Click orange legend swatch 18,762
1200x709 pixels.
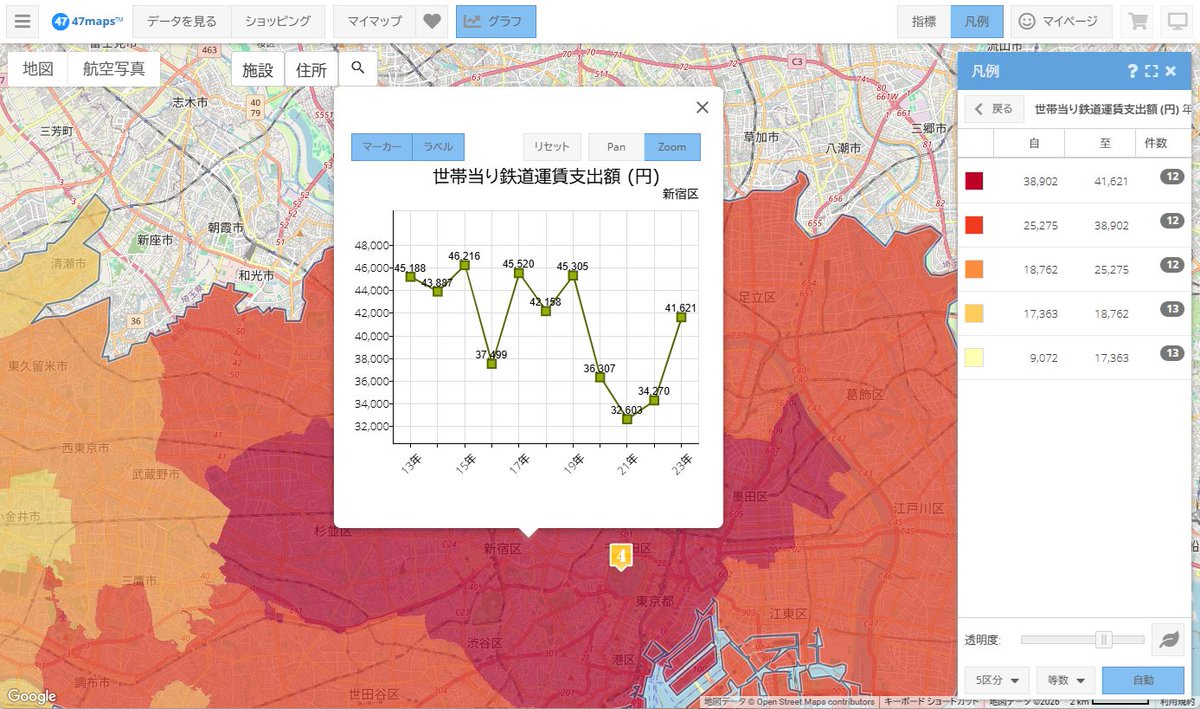tap(974, 269)
